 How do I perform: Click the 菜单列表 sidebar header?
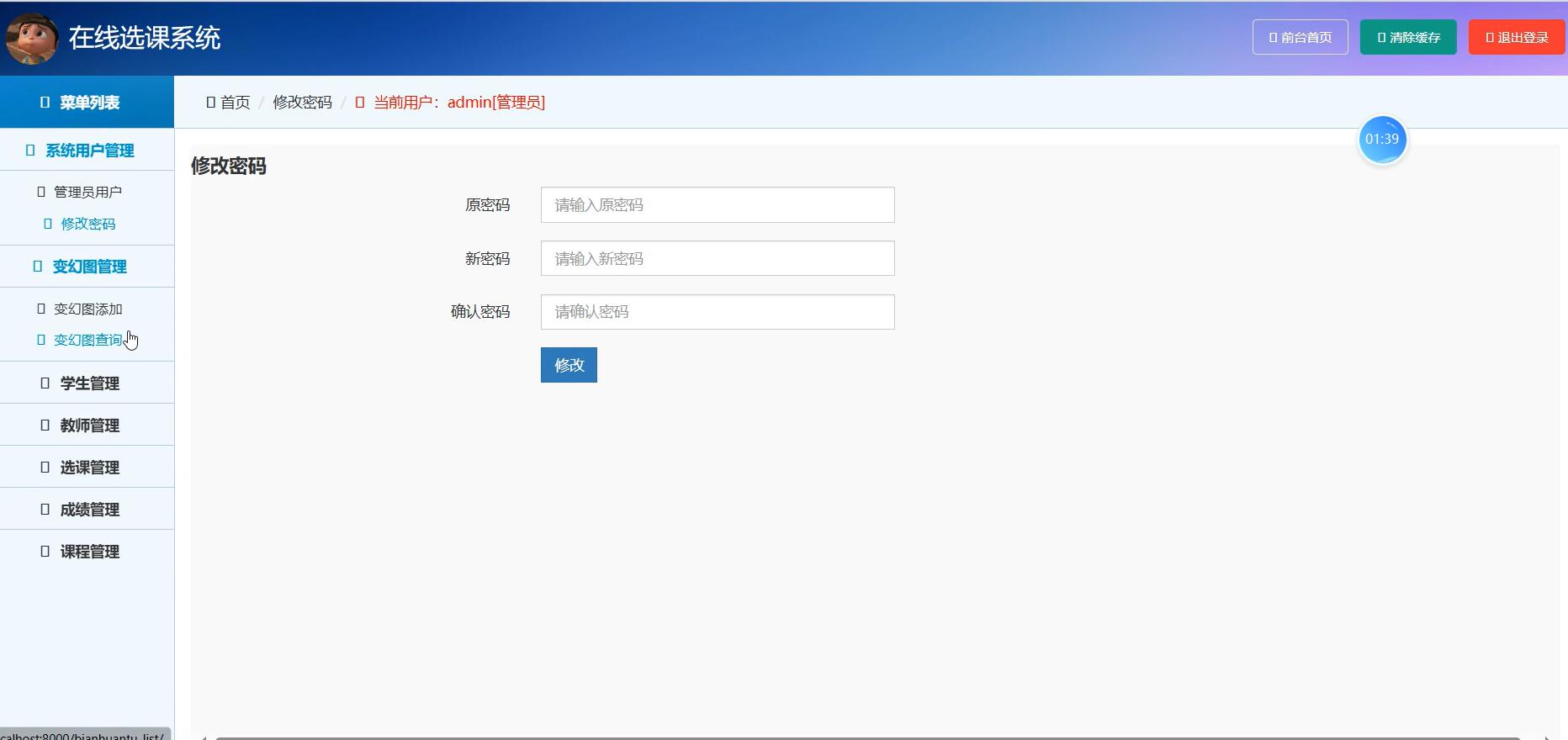coord(87,102)
